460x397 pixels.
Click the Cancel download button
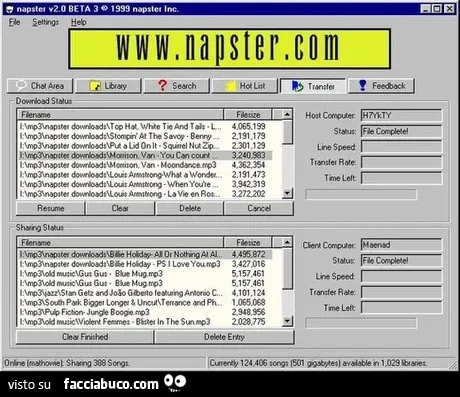259,208
